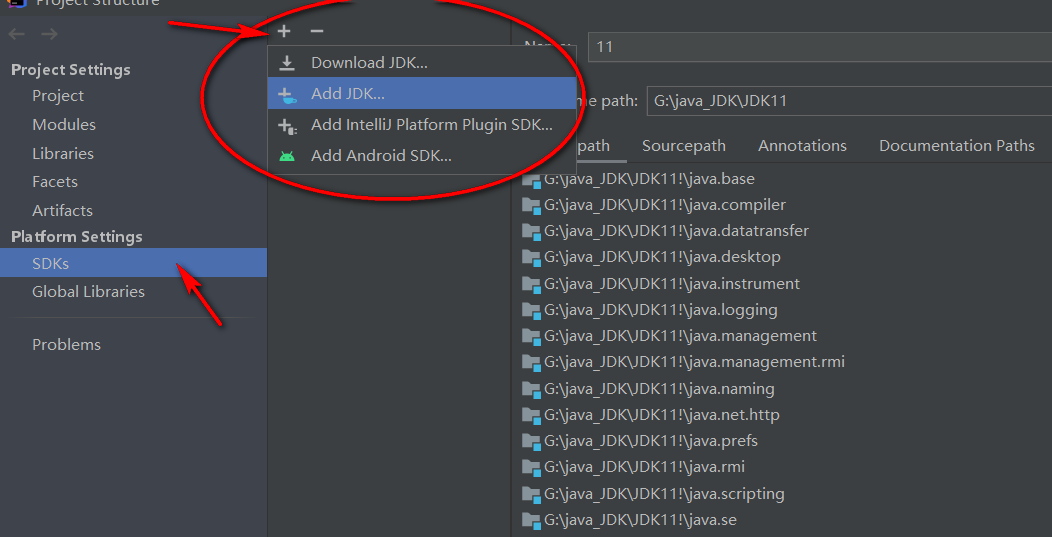
Task: Click the folder icon beside java.compiler
Action: 531,205
